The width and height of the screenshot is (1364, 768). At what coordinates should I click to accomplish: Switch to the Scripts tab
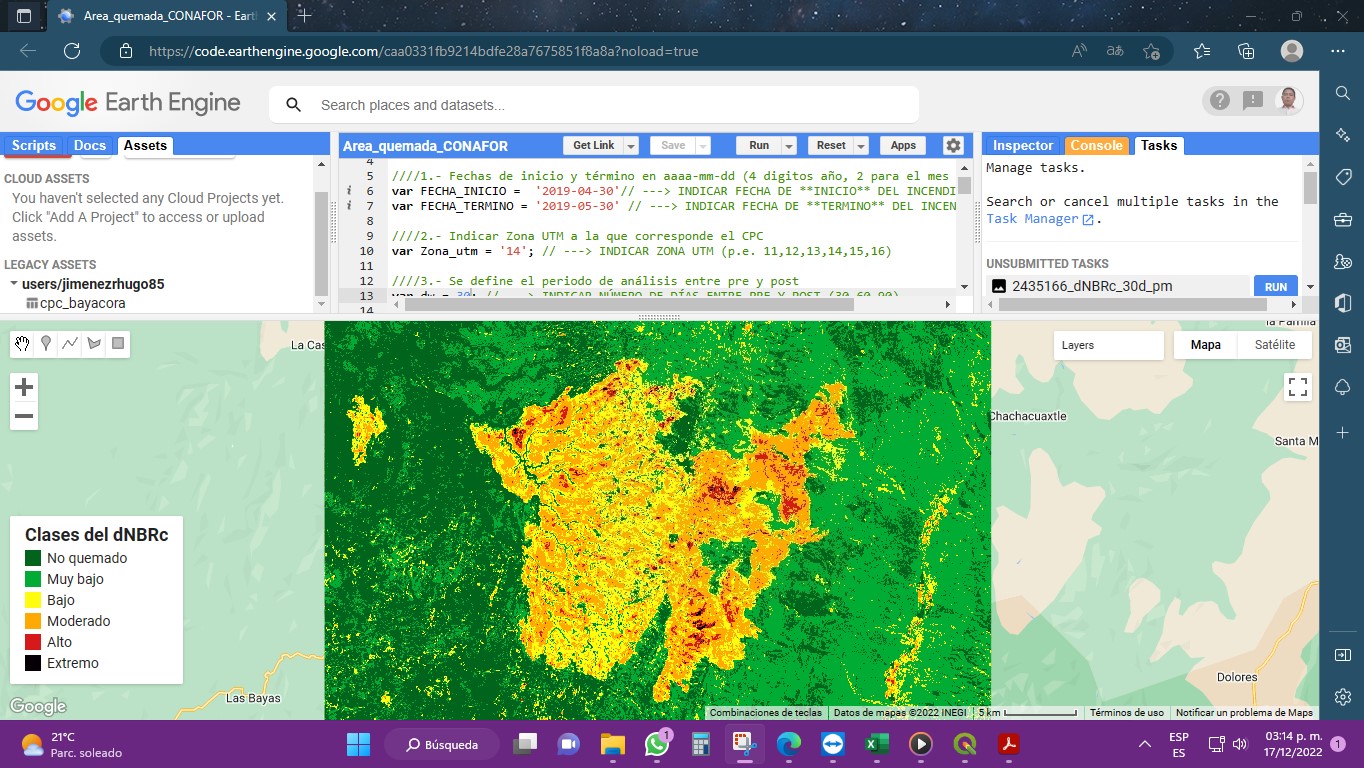click(x=34, y=146)
